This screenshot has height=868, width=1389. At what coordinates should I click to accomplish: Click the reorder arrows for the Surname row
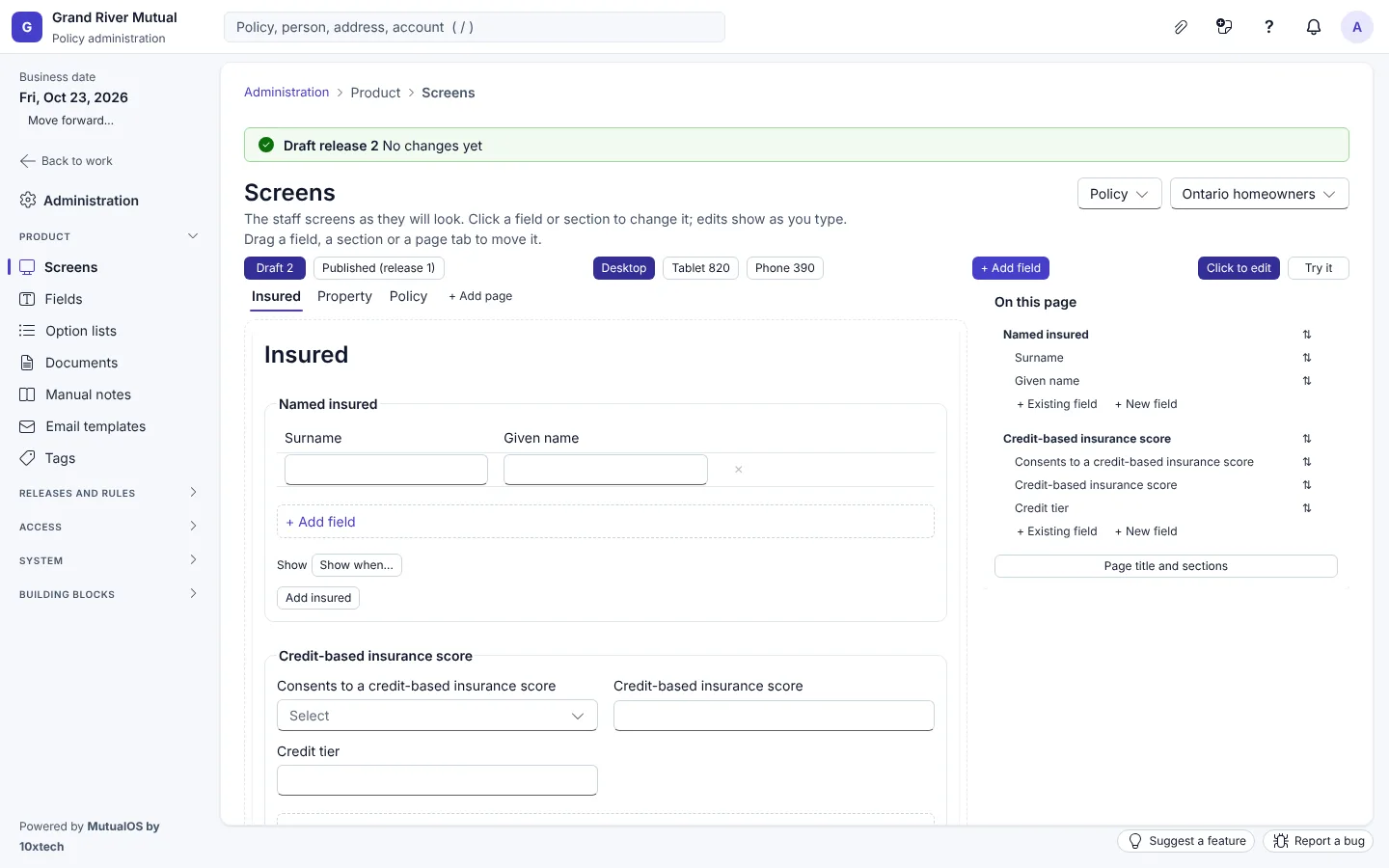coord(1307,358)
